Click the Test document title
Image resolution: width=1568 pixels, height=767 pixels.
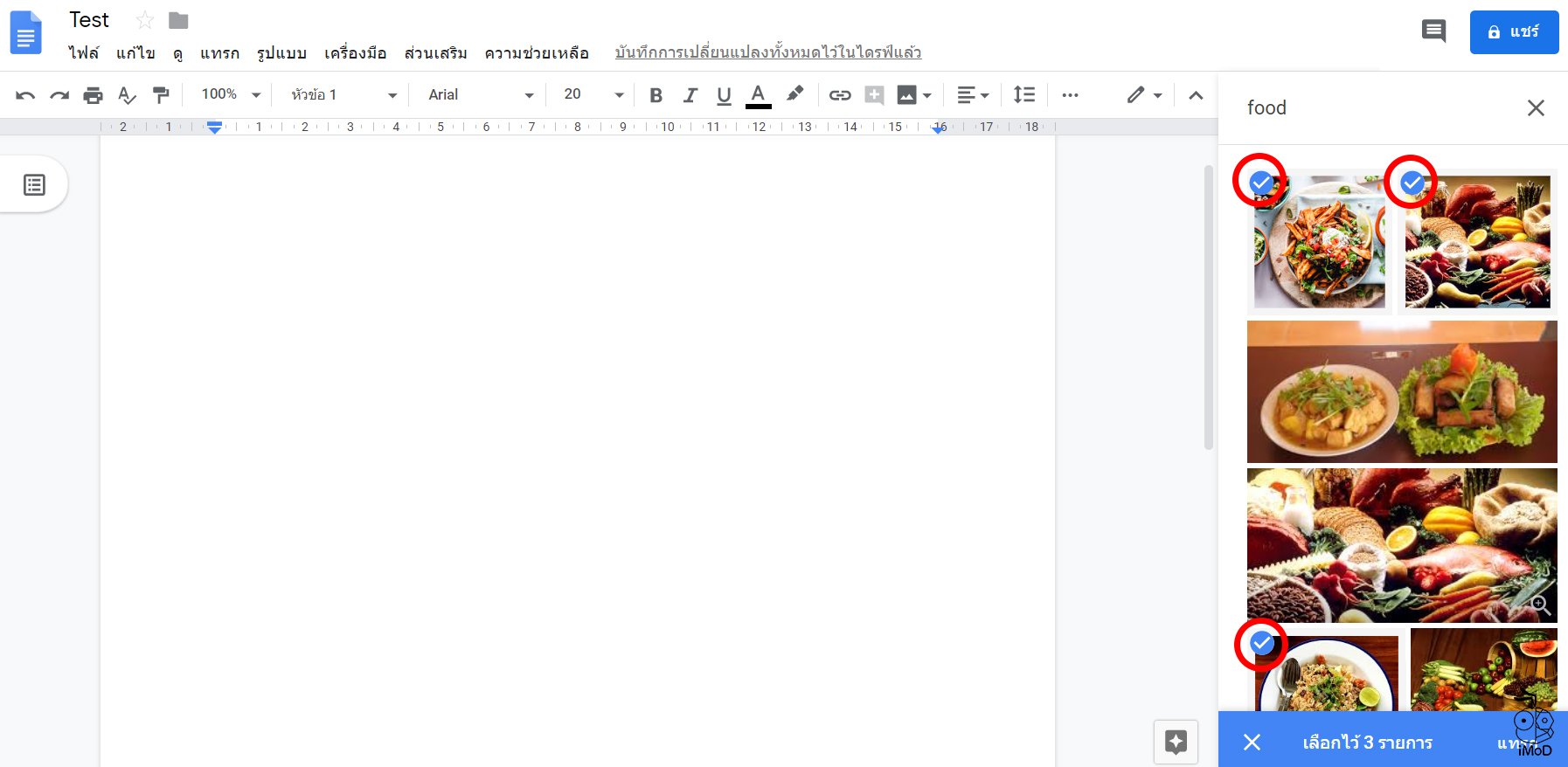[89, 20]
